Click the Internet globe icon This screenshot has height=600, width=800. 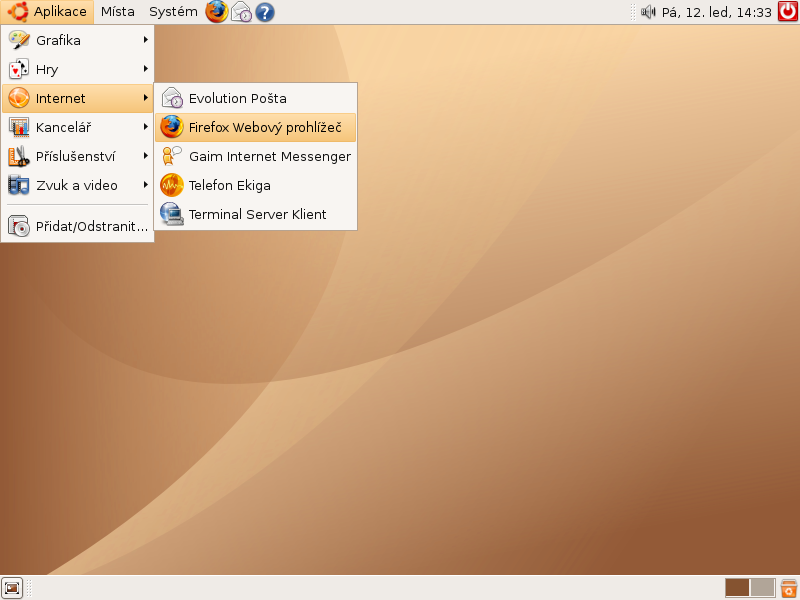tap(19, 98)
